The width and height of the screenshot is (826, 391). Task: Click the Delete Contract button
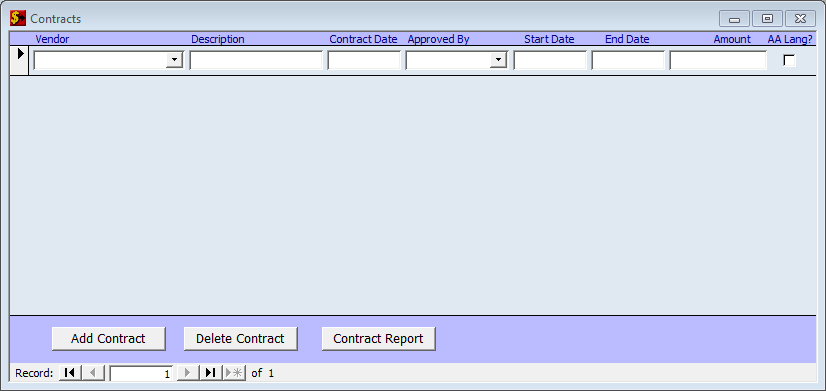[240, 339]
